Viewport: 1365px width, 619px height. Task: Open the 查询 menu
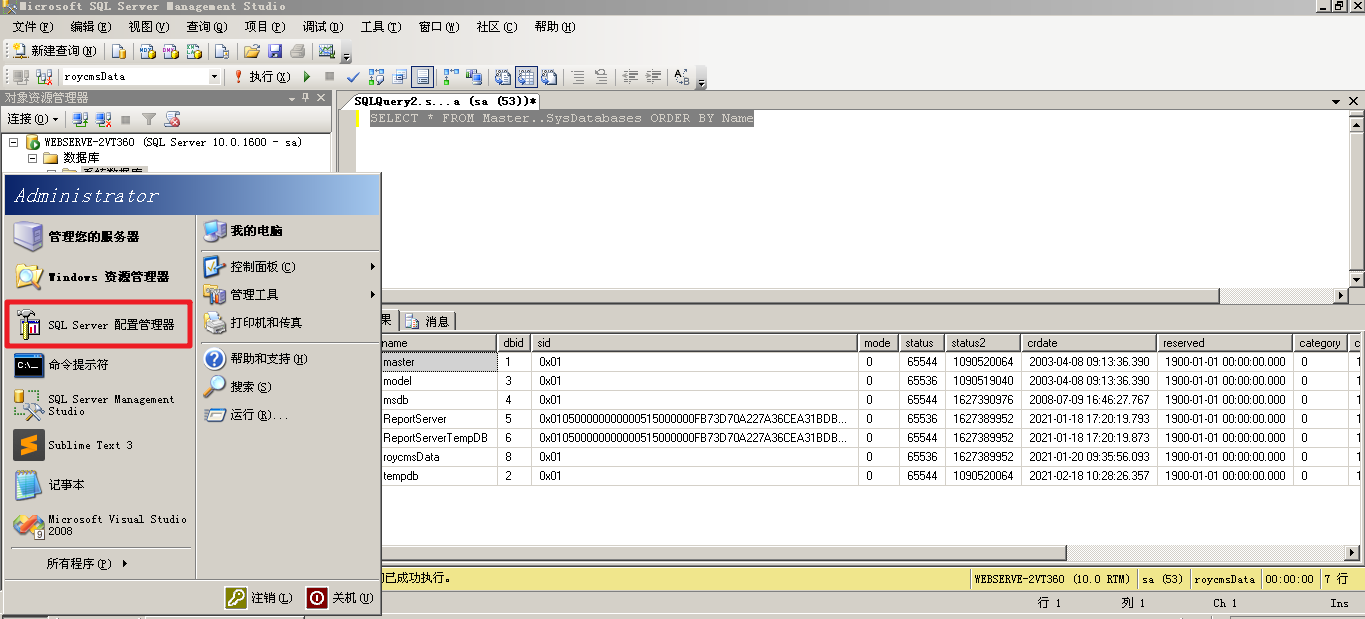[206, 27]
